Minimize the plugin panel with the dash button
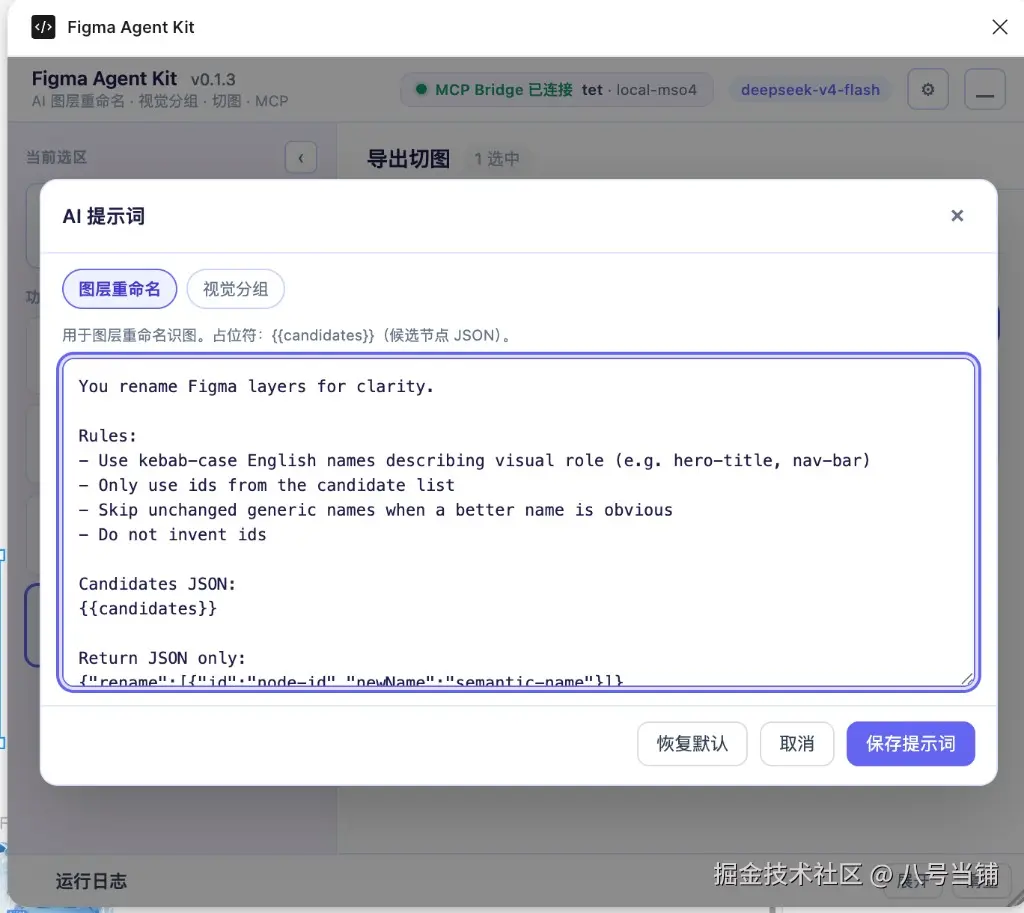The image size is (1024, 913). click(984, 89)
